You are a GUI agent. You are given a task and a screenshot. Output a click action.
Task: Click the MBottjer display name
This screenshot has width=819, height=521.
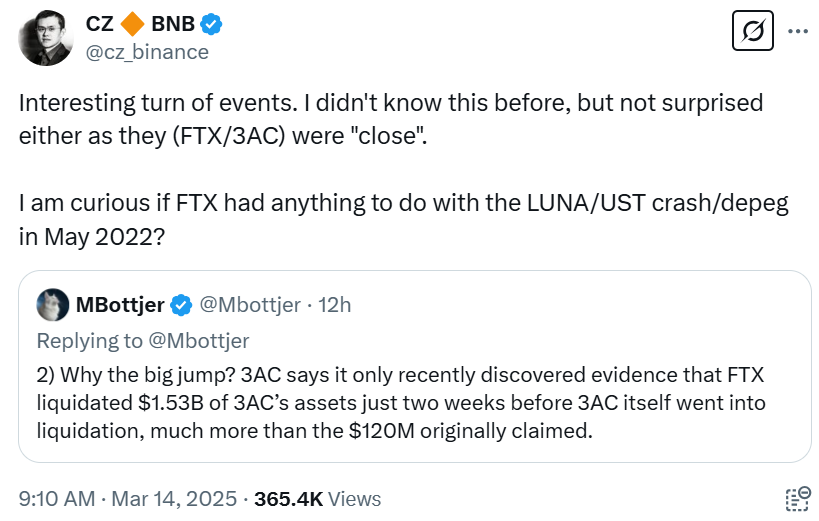point(120,305)
